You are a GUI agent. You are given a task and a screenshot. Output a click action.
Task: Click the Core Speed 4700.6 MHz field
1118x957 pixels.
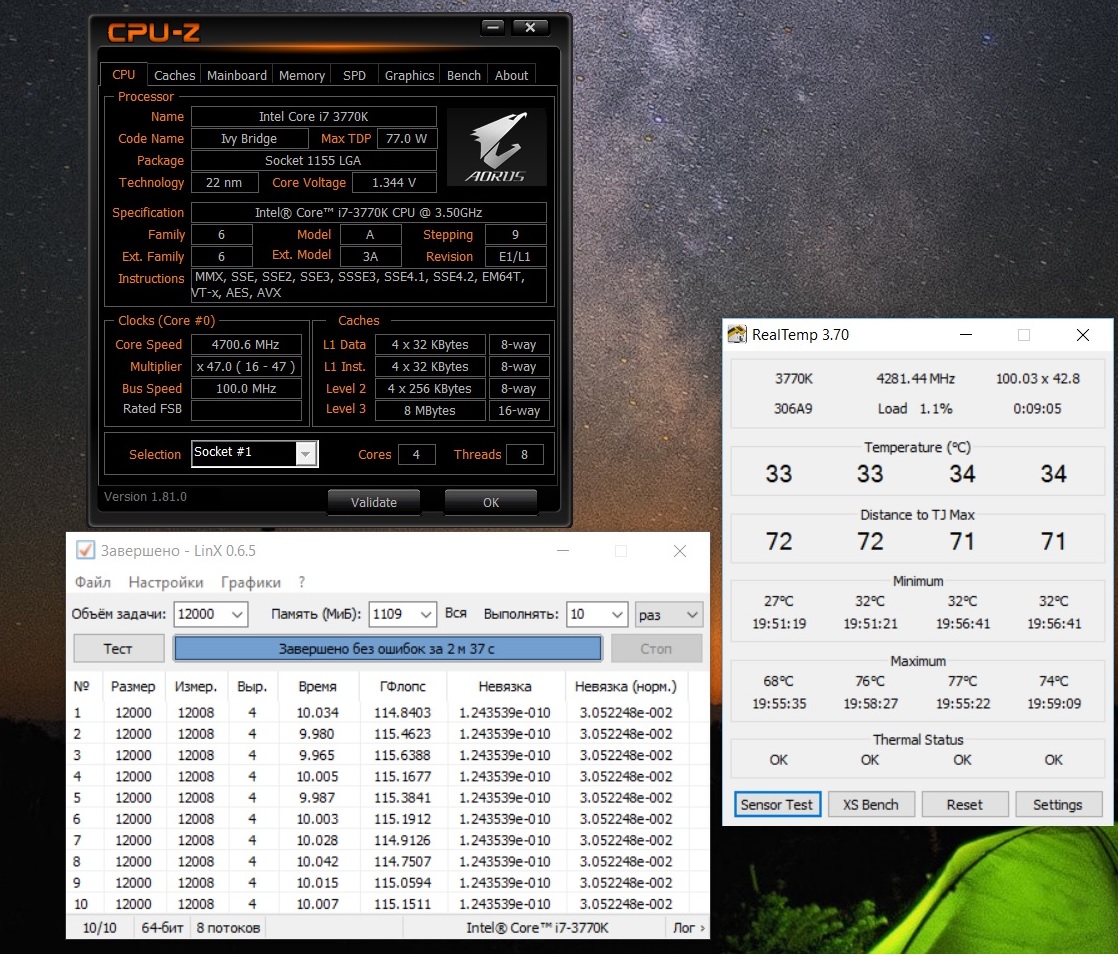(245, 344)
